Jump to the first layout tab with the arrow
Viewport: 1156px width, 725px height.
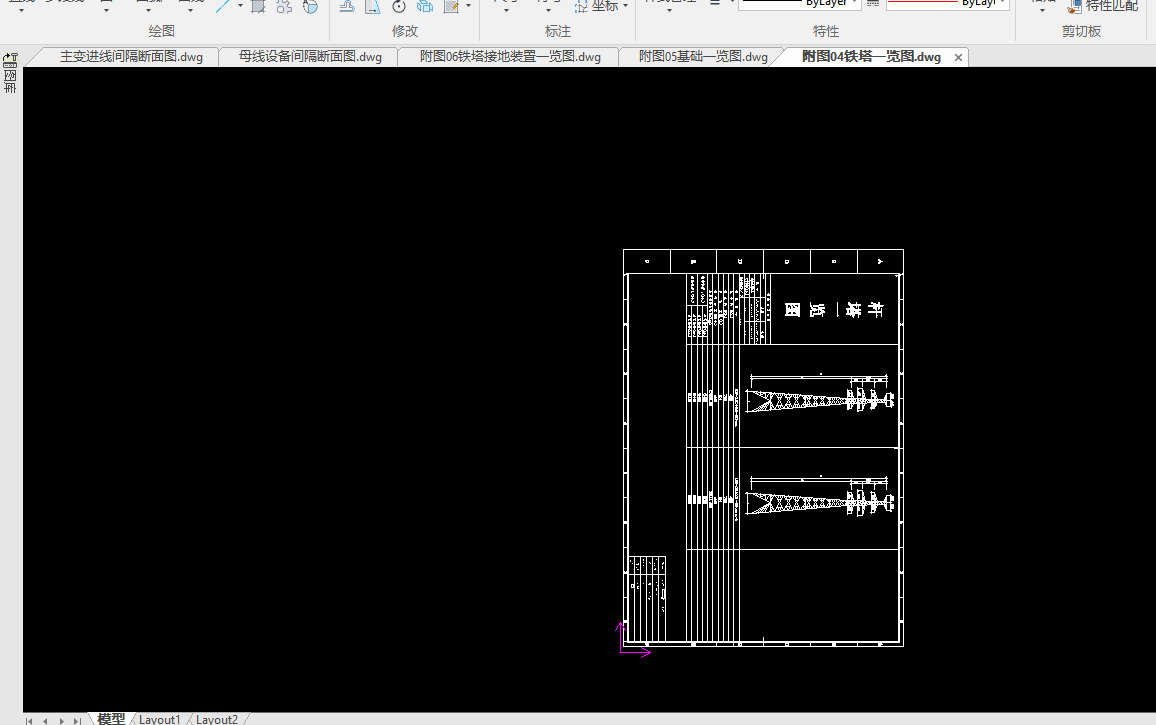[29, 721]
